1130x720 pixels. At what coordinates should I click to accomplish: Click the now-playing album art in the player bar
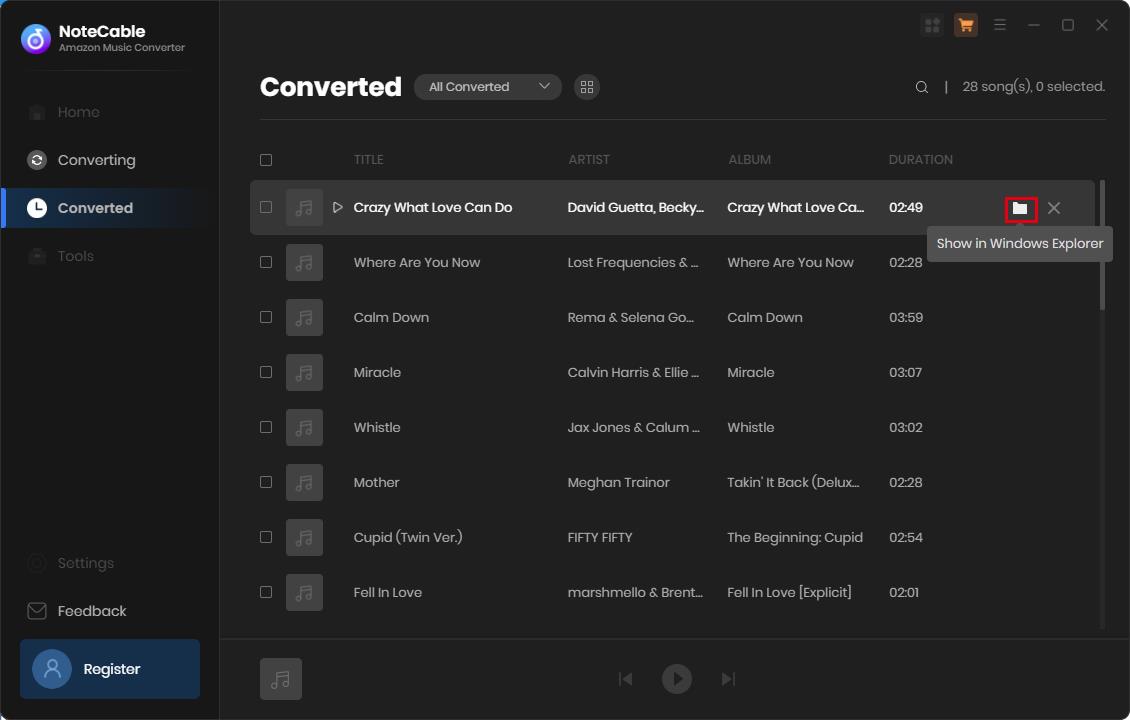coord(281,679)
